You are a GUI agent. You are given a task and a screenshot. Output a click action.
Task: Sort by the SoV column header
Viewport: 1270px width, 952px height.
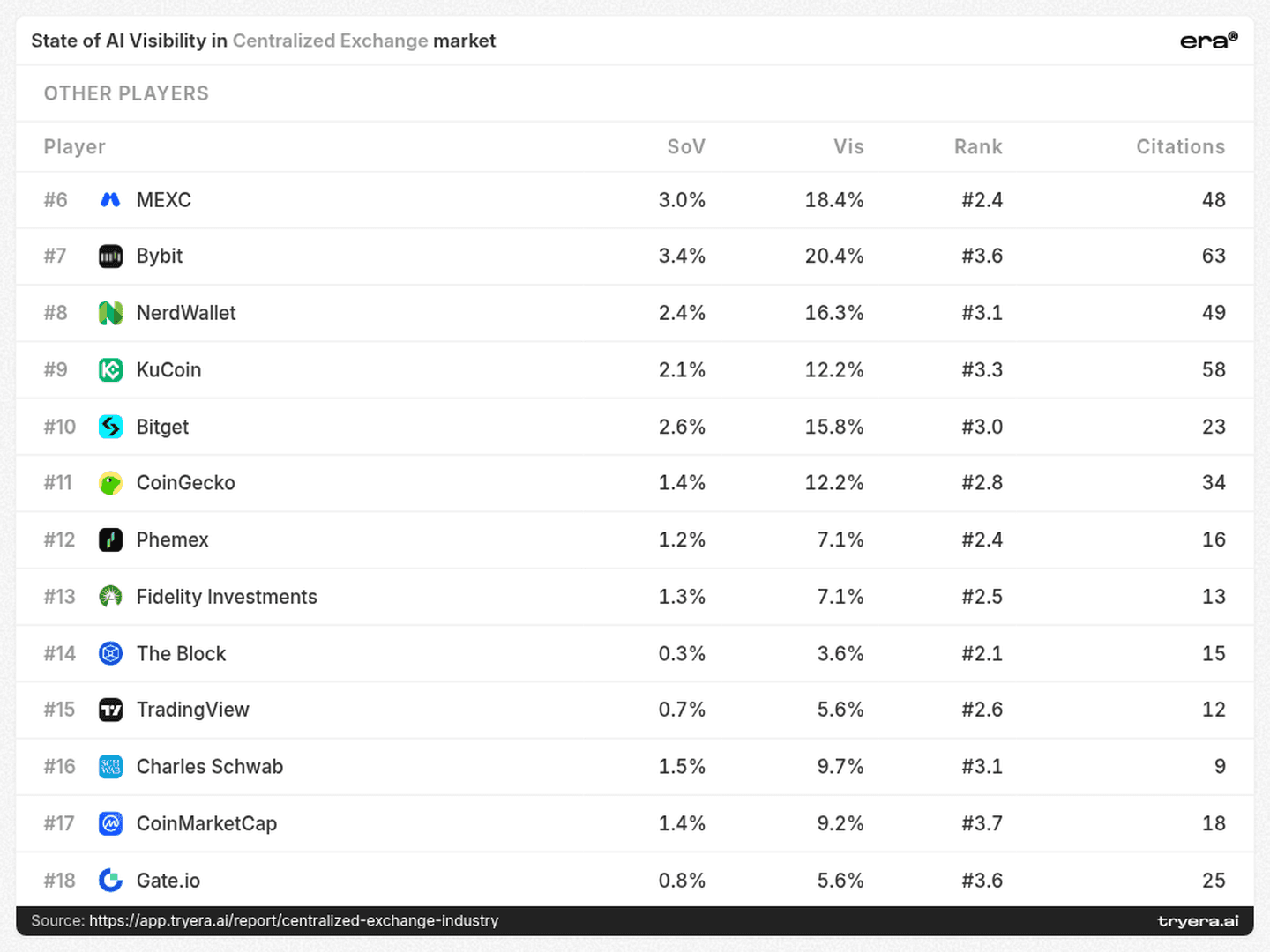pyautogui.click(x=686, y=147)
